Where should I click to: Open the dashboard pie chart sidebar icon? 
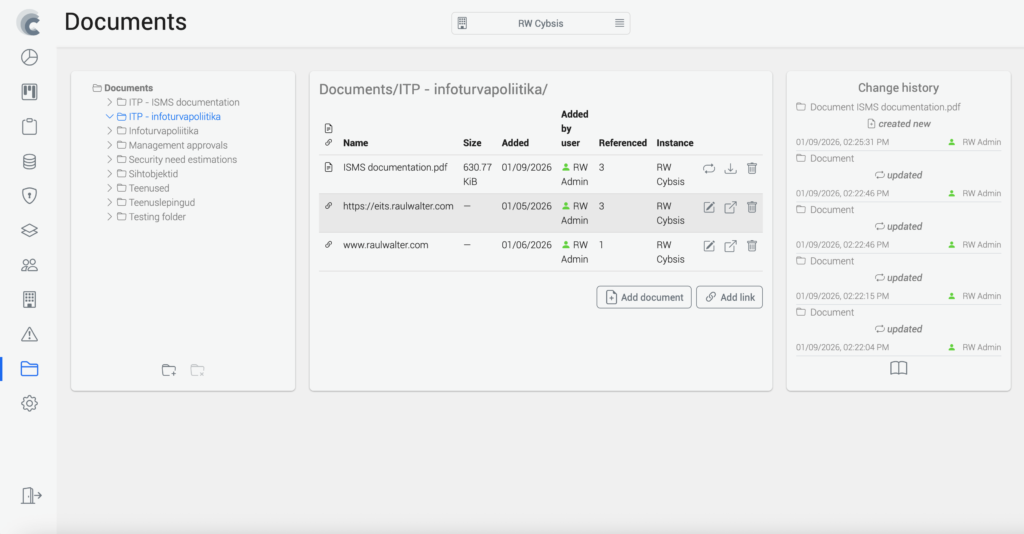tap(29, 57)
